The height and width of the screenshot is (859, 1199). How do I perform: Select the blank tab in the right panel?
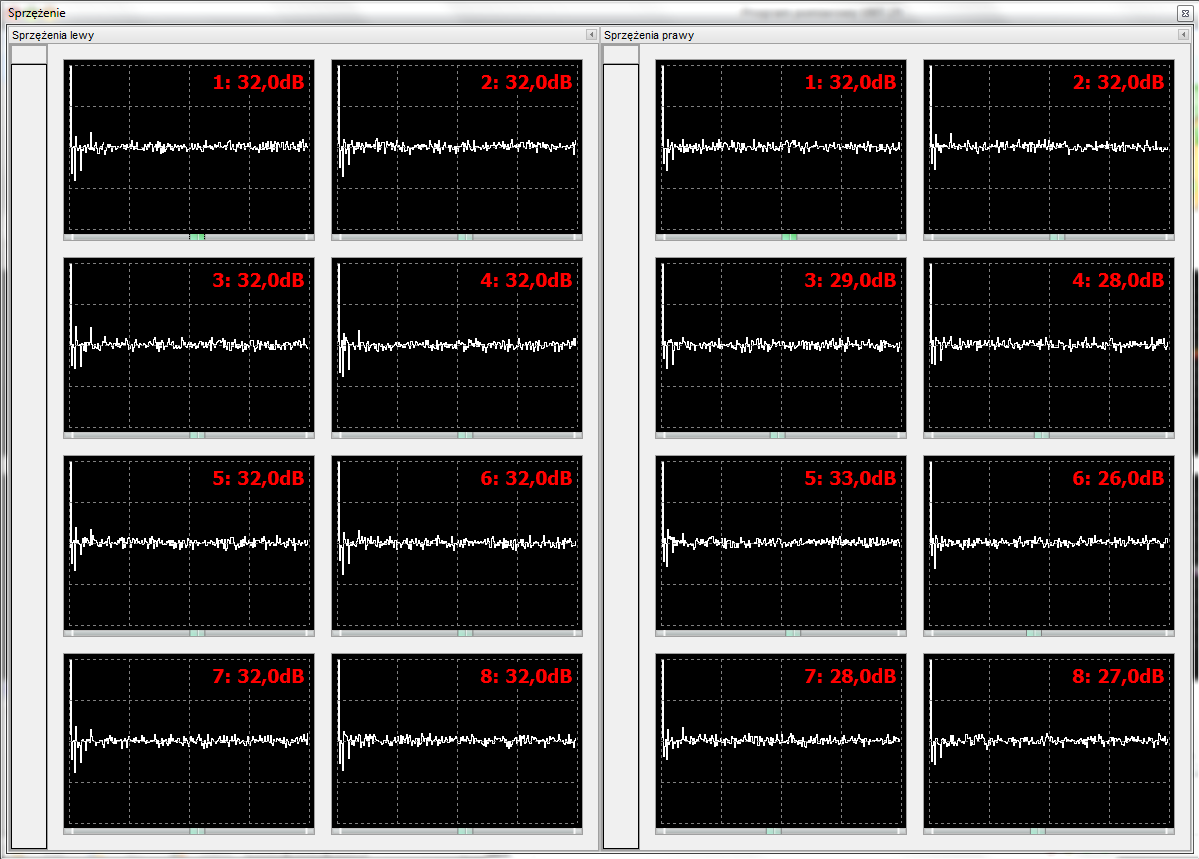tap(620, 55)
